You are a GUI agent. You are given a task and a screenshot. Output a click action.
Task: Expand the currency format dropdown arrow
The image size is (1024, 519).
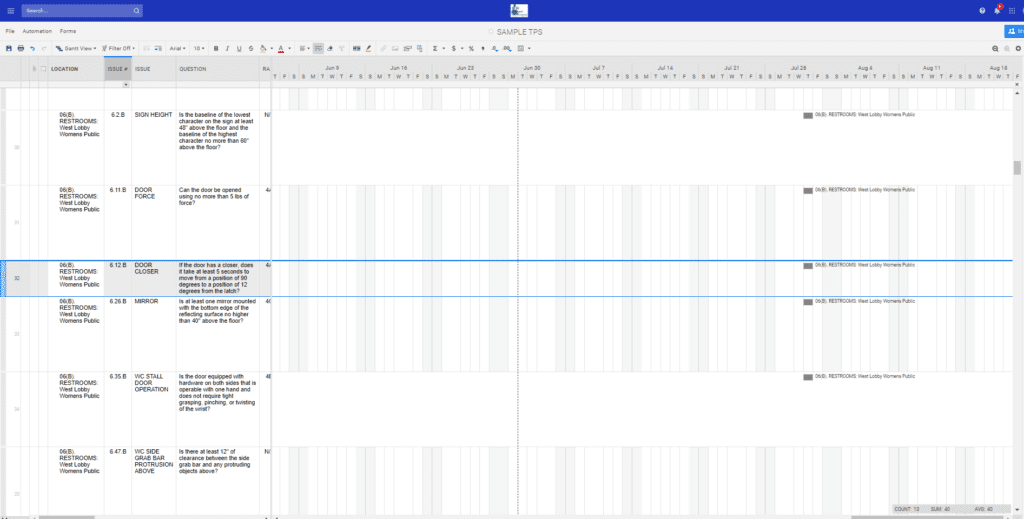coord(462,48)
